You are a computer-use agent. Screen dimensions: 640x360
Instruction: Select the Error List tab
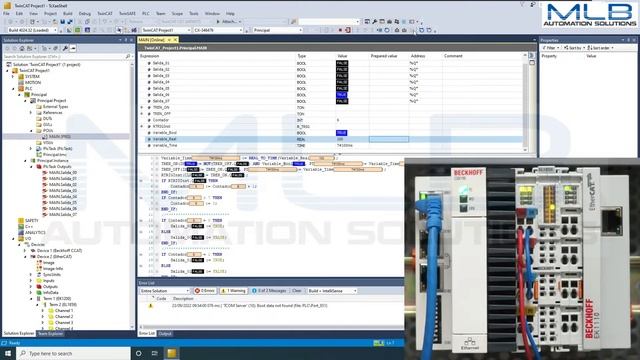pyautogui.click(x=147, y=334)
